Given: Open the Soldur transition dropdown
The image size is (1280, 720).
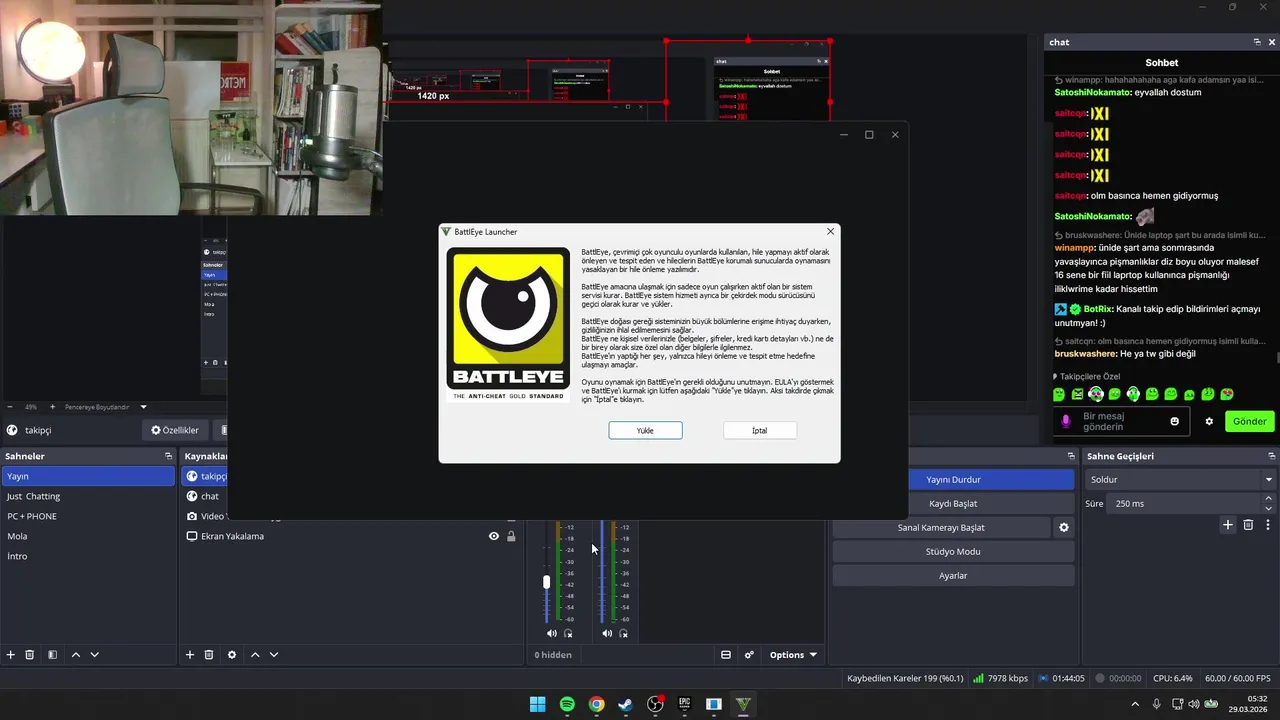Looking at the screenshot, I should 1181,479.
